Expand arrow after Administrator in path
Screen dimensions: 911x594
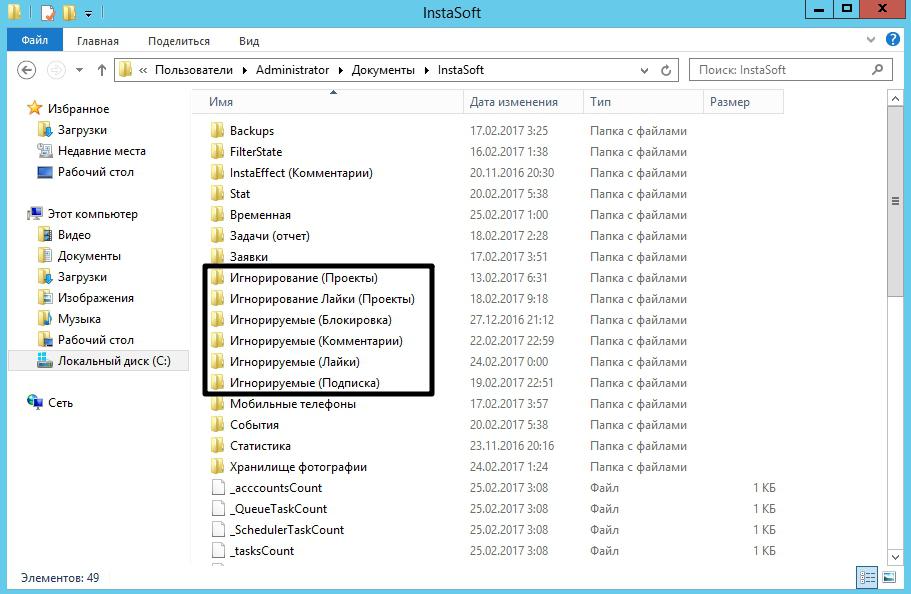pos(340,70)
